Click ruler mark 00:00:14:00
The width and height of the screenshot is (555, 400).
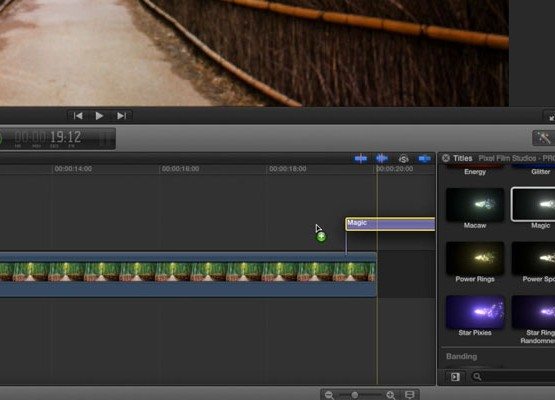click(x=73, y=169)
